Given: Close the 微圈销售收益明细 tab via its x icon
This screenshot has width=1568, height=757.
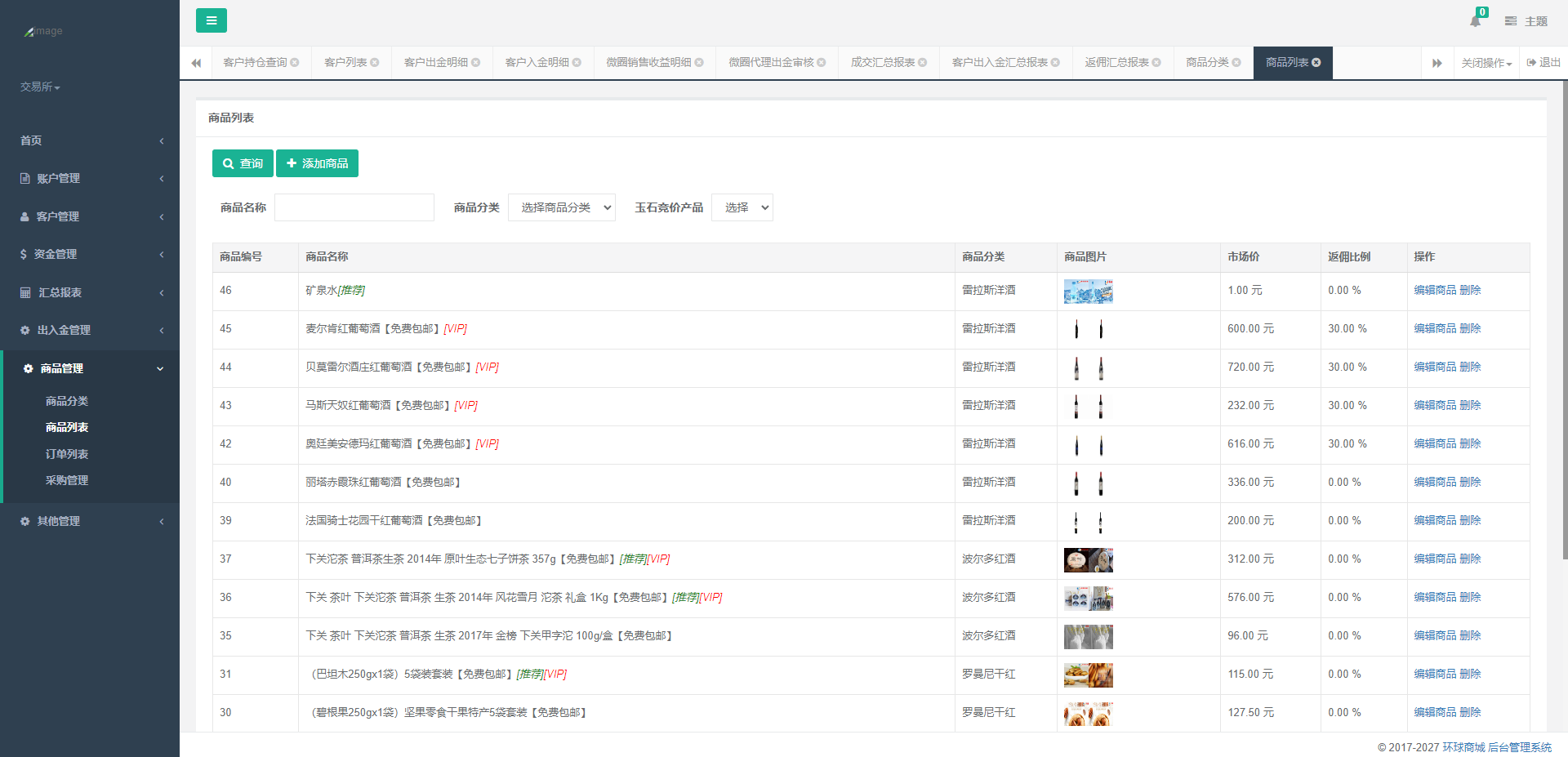Looking at the screenshot, I should (x=699, y=62).
